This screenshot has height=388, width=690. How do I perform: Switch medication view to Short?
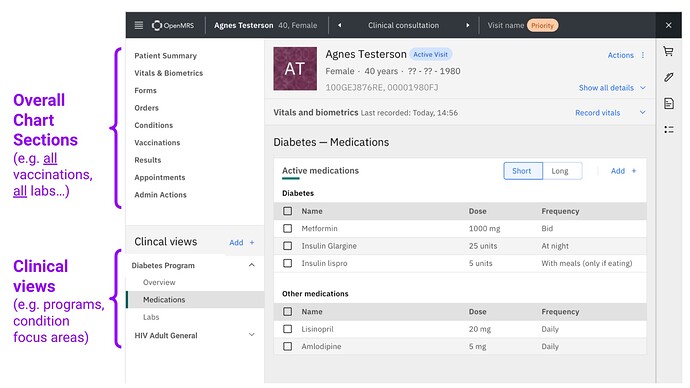click(523, 171)
